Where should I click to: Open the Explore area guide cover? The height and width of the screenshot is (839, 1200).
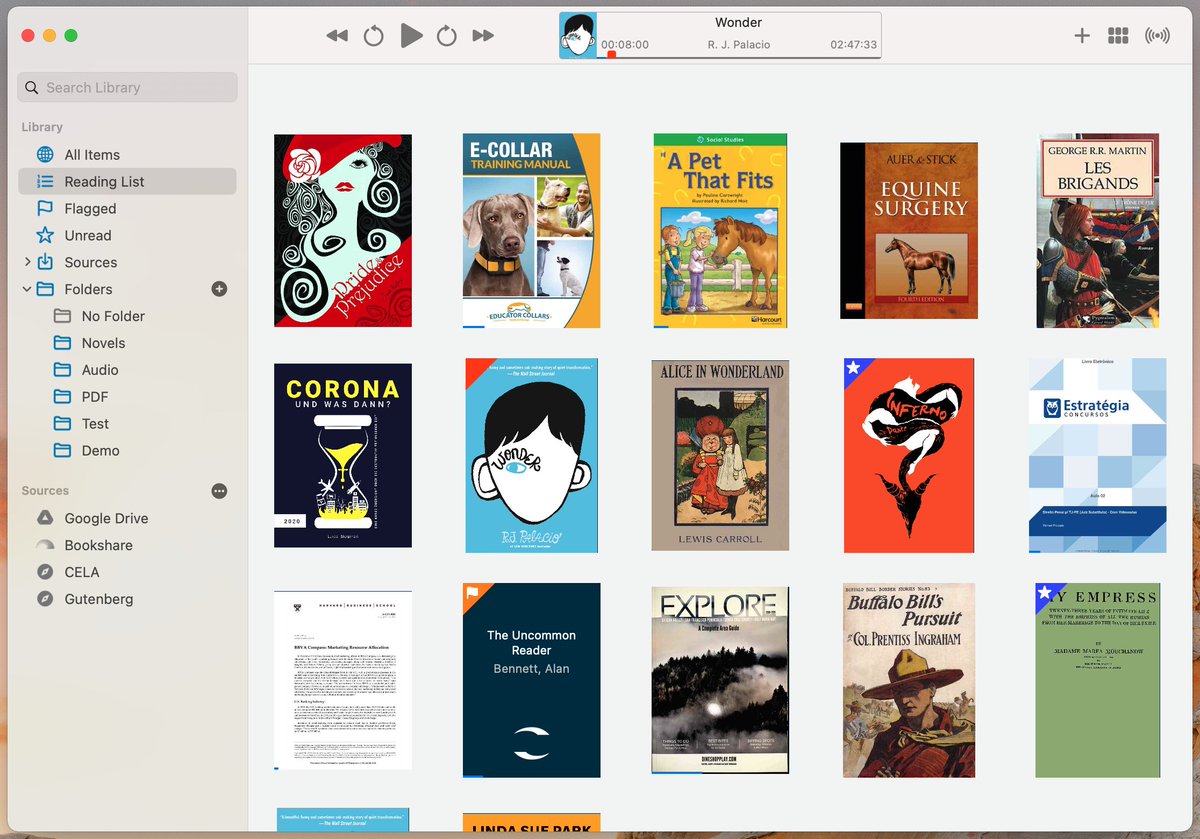720,680
